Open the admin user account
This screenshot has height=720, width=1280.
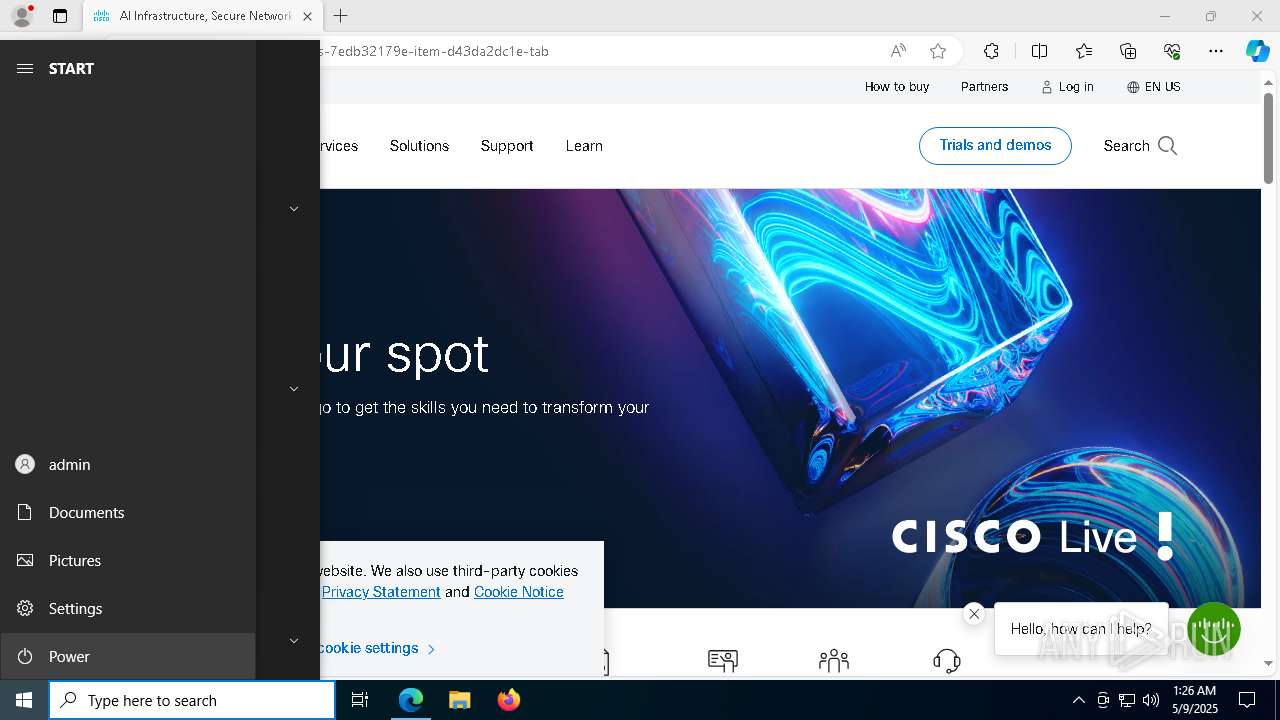pos(128,464)
